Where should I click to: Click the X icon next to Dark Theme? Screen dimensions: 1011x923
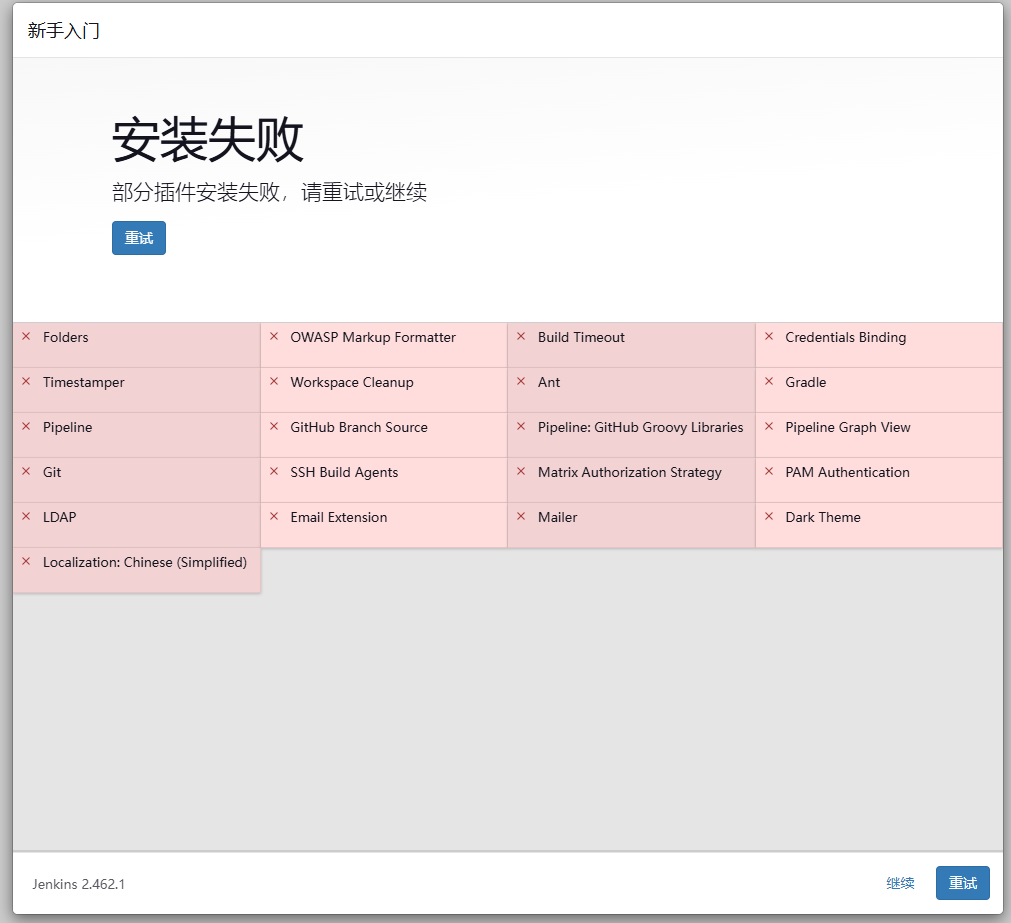(x=768, y=517)
